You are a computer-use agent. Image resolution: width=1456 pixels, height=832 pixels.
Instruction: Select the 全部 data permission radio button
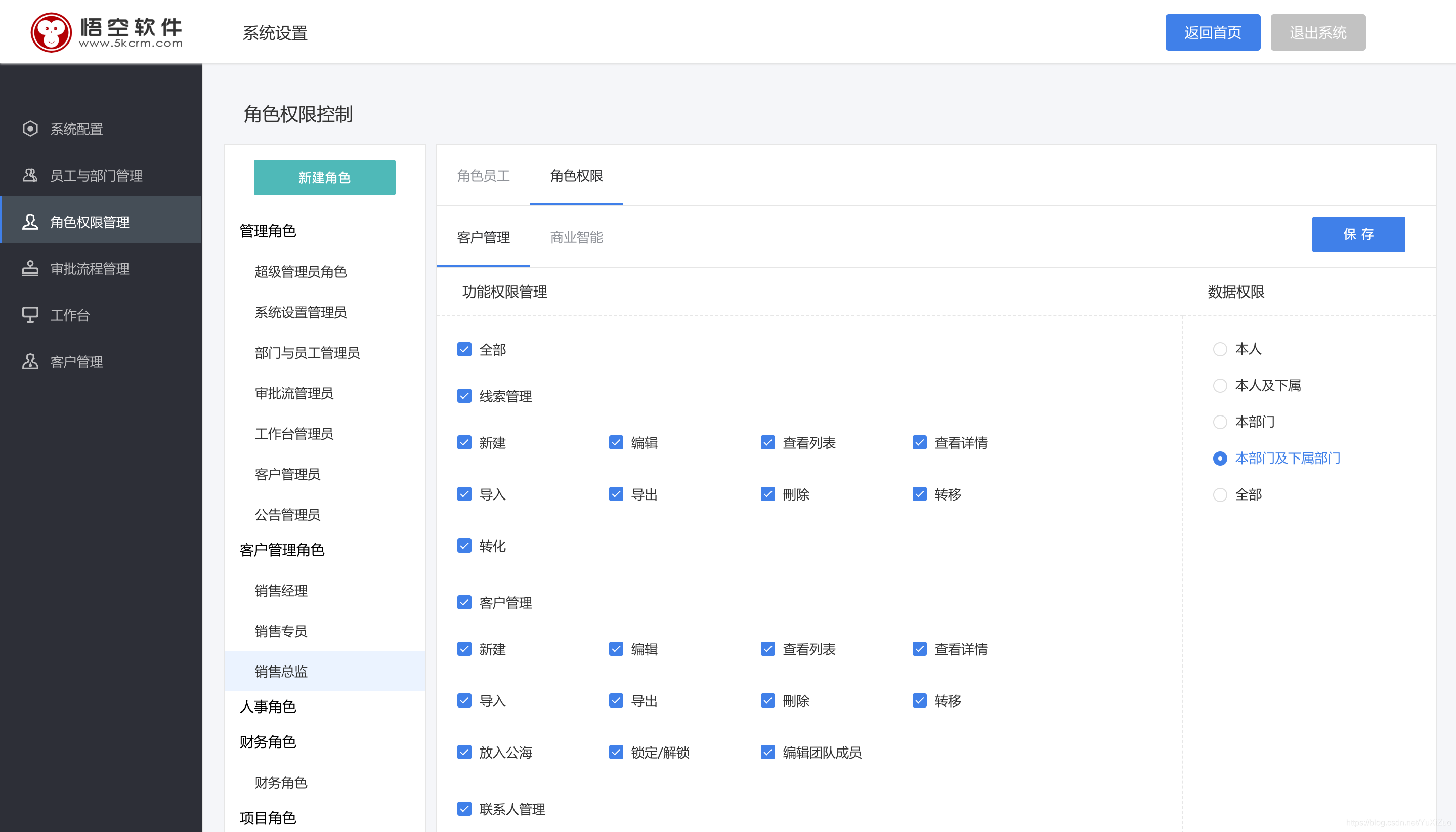(1221, 494)
